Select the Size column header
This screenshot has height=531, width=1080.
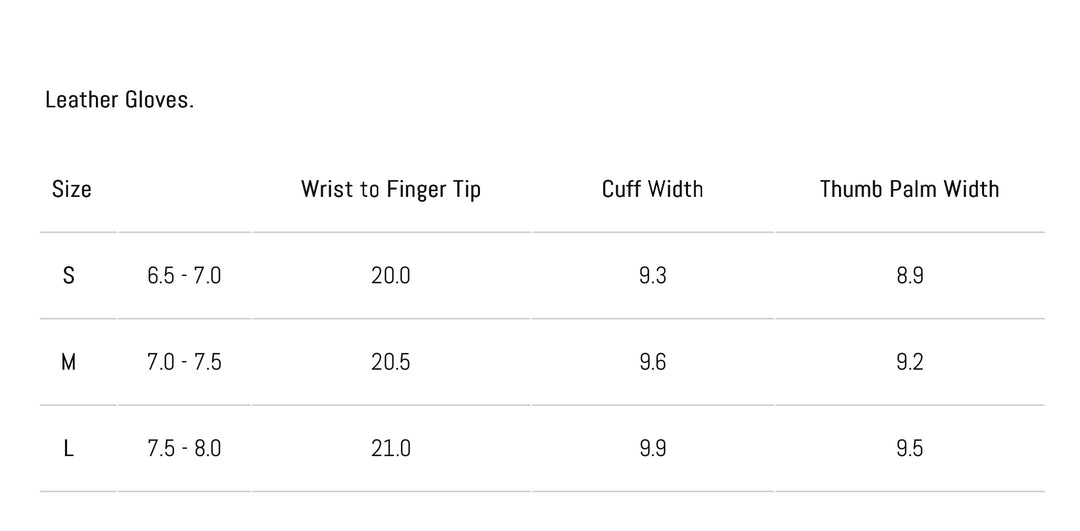[x=72, y=189]
